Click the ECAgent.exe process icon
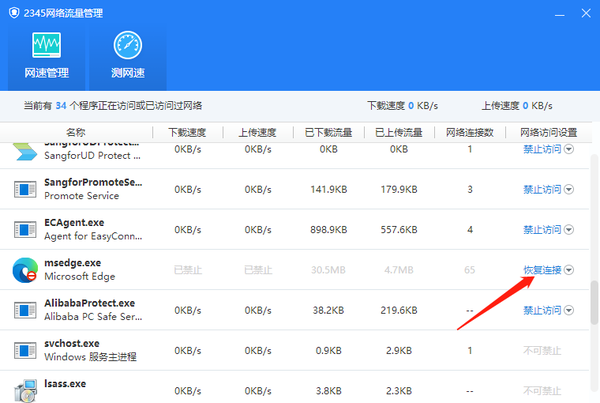Viewport: 600px width, 403px height. point(24,229)
